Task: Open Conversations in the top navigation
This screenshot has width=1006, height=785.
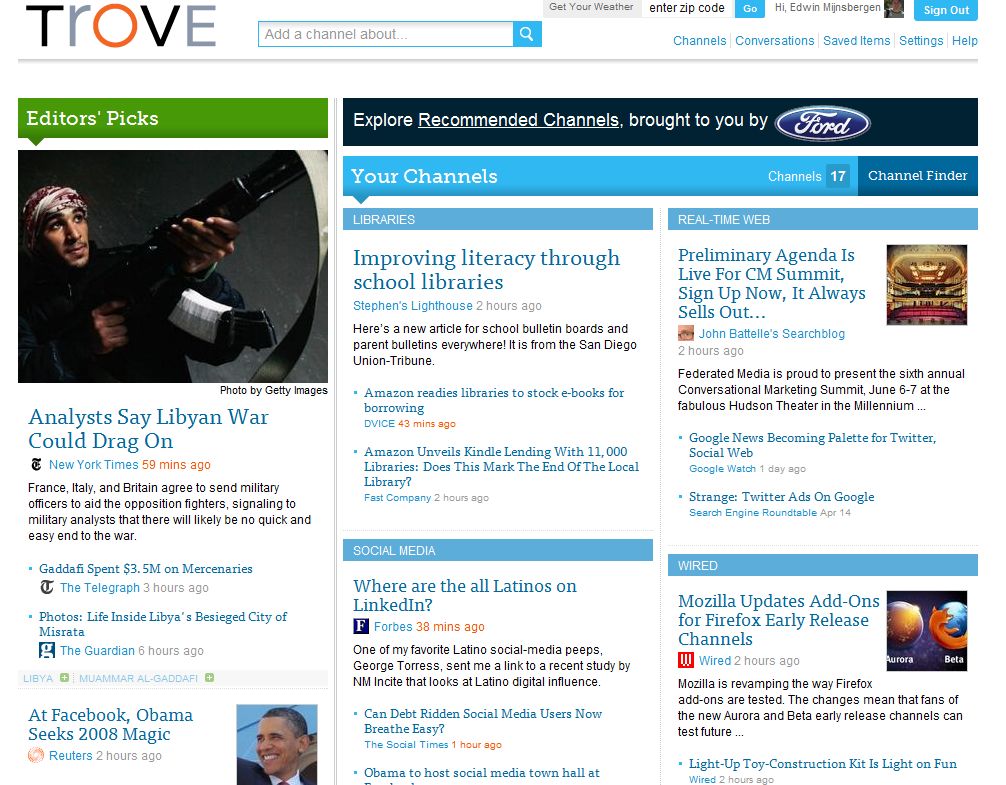Action: tap(774, 40)
